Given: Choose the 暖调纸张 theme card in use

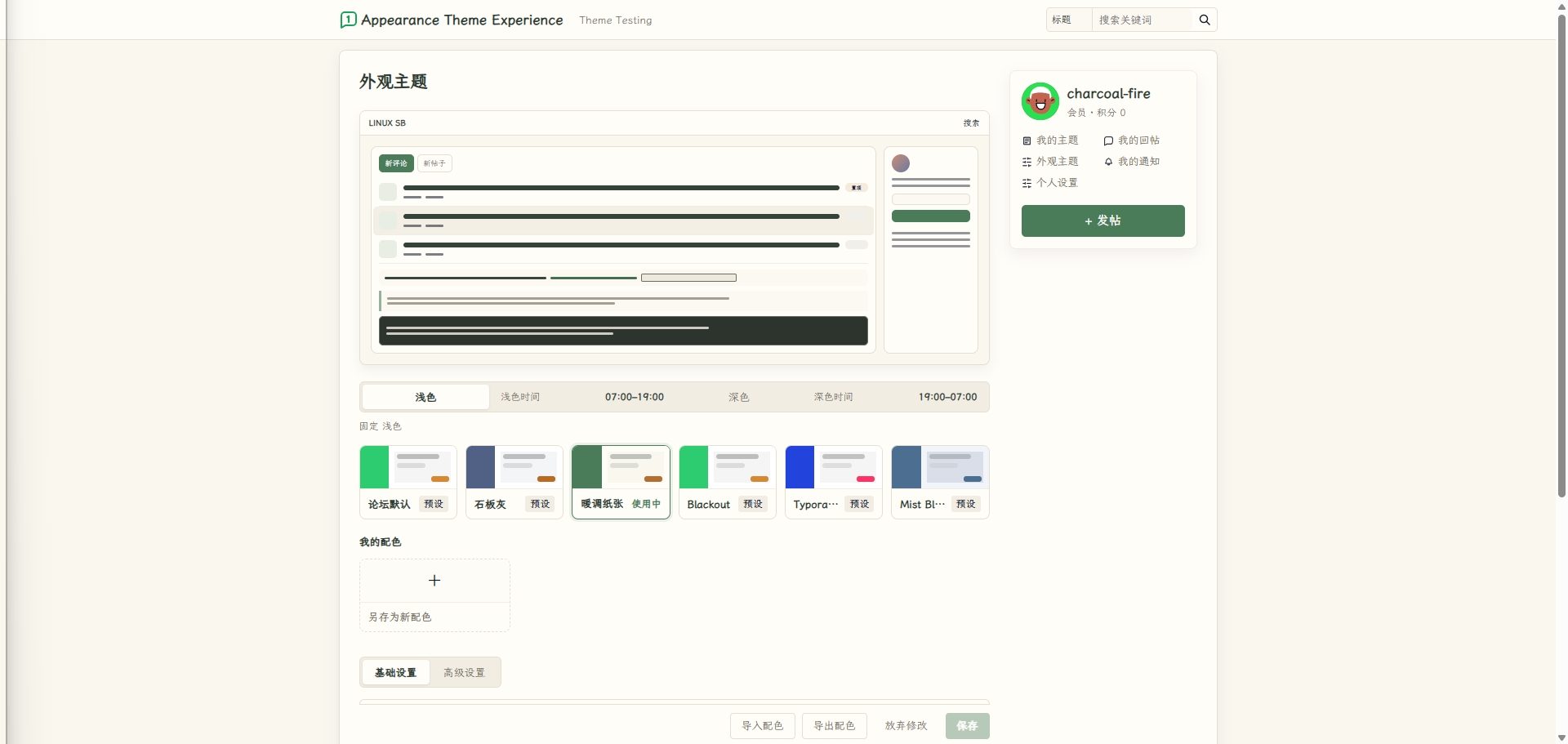Looking at the screenshot, I should [621, 482].
